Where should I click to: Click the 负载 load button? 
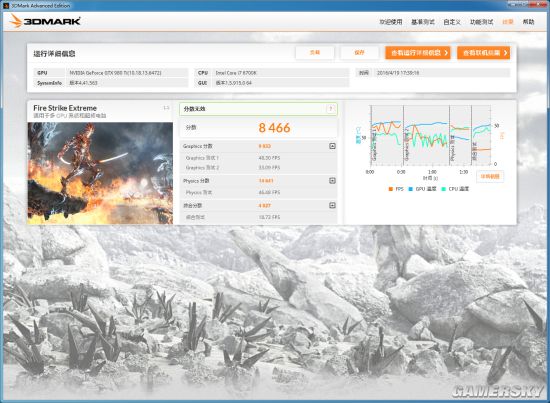click(315, 53)
